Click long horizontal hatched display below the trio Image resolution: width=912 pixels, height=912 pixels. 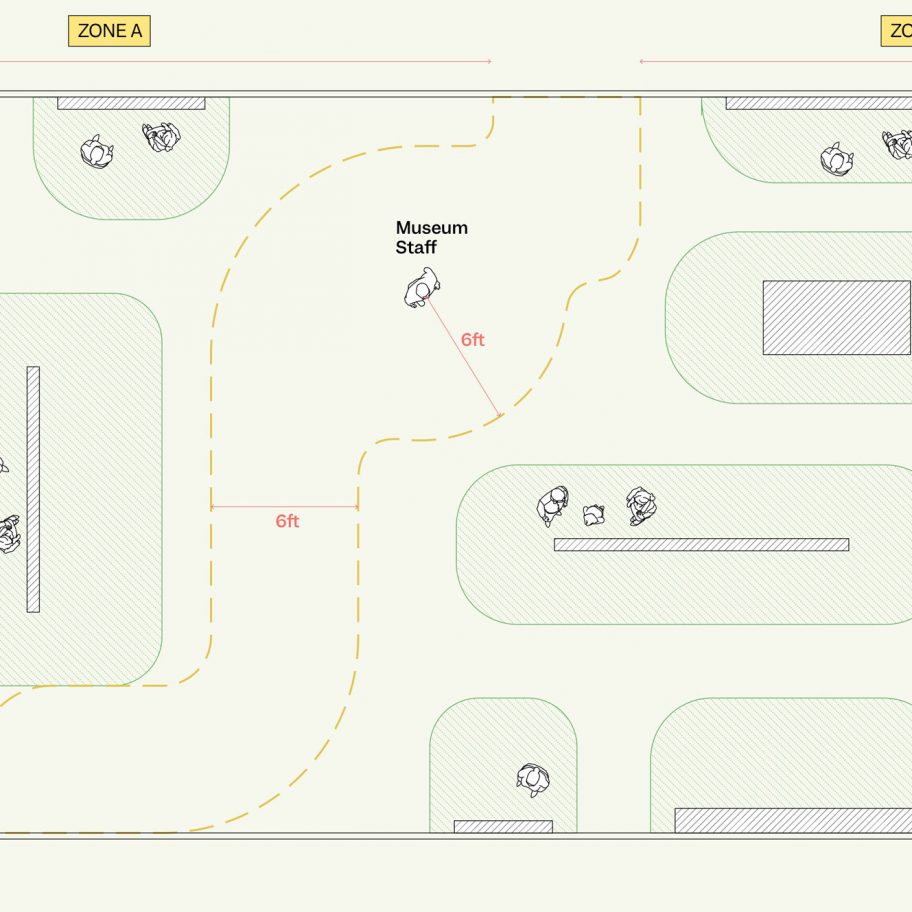tap(701, 544)
